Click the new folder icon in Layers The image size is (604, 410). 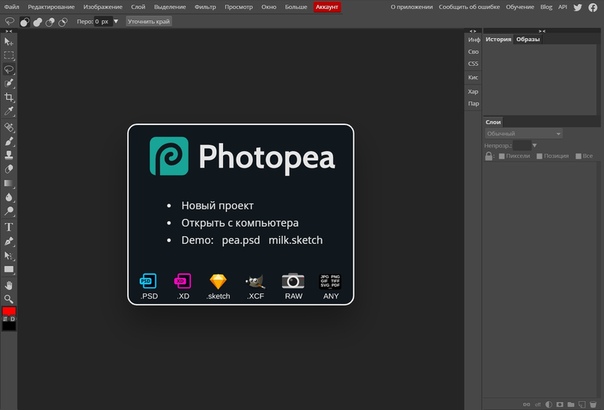coord(571,404)
